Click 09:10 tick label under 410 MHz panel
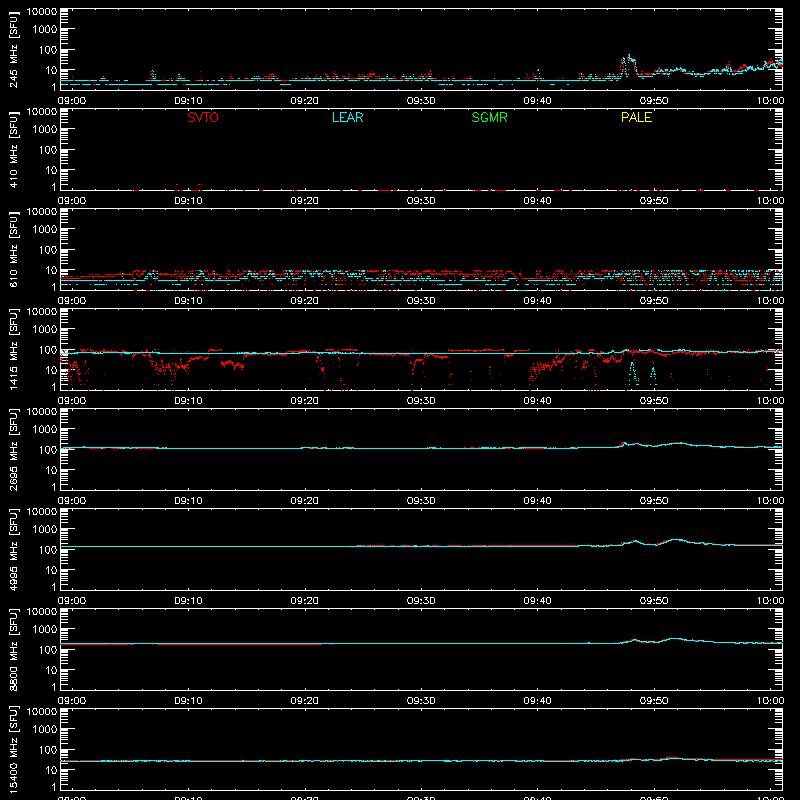 188,201
